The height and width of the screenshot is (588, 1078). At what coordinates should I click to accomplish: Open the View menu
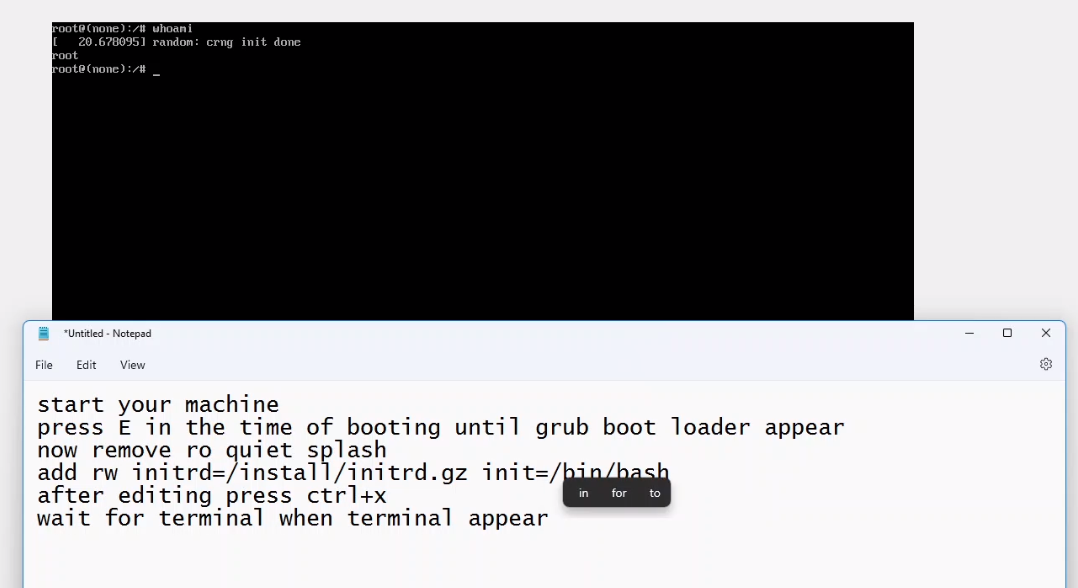click(133, 365)
